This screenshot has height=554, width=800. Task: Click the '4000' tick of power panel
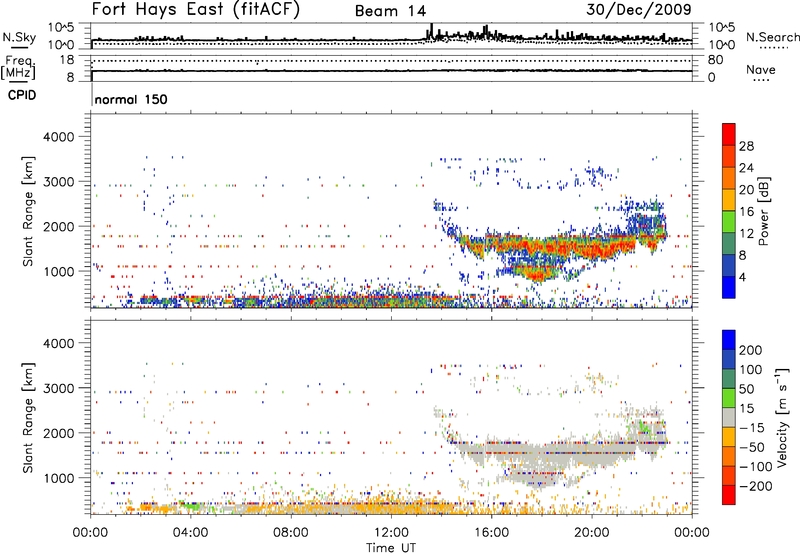tap(58, 137)
